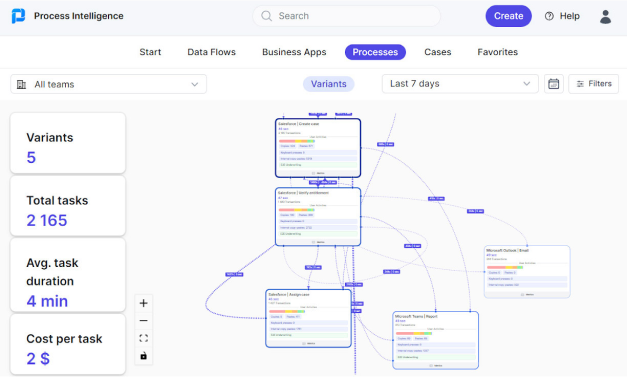Viewport: 627px width, 377px height.
Task: Switch to the Data Flows tab
Action: coord(212,52)
